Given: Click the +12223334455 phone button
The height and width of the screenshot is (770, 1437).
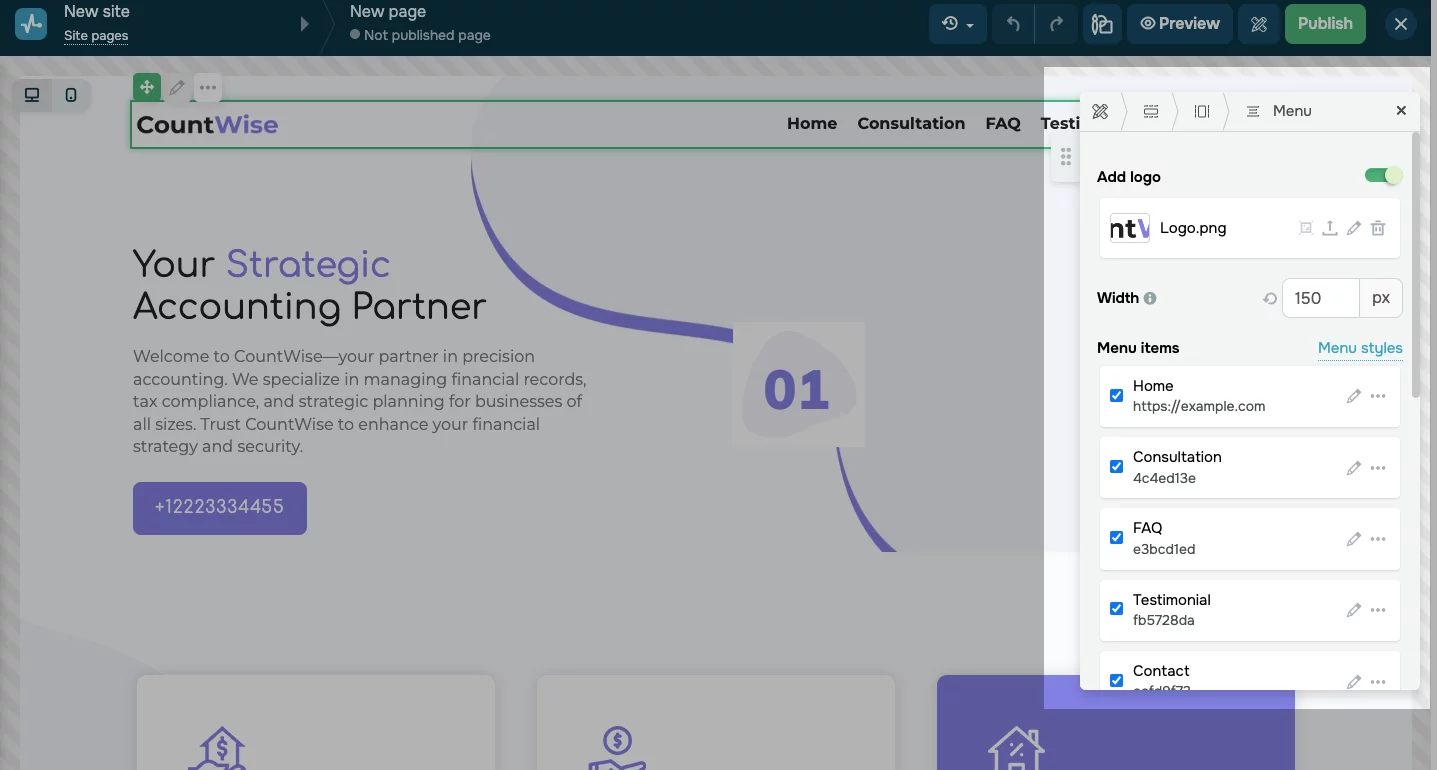Looking at the screenshot, I should tap(220, 508).
